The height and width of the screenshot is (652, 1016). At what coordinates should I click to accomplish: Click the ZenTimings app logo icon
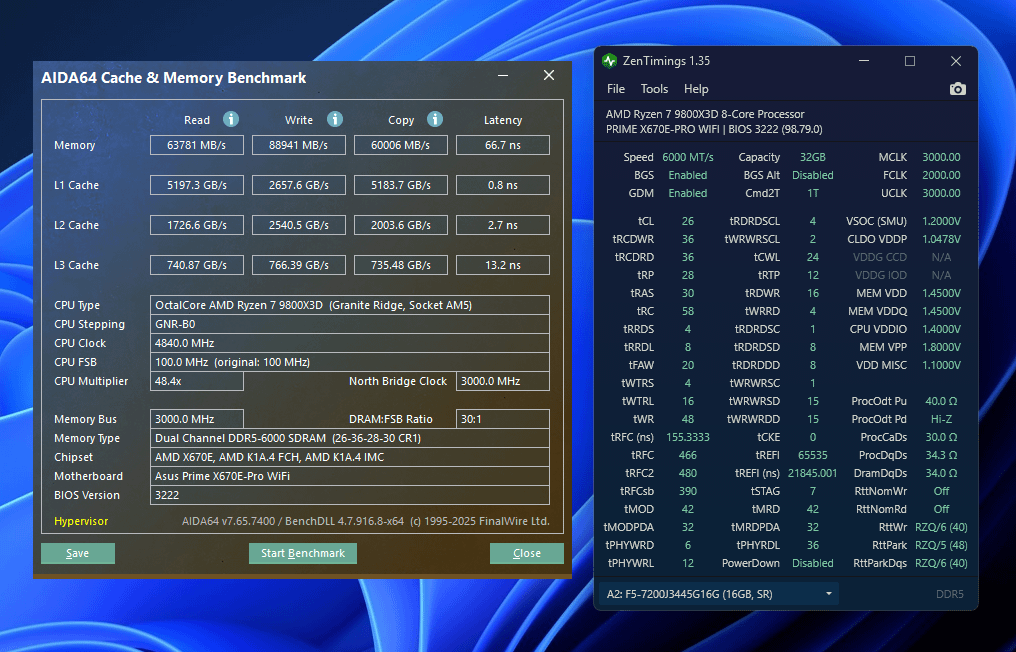point(609,61)
